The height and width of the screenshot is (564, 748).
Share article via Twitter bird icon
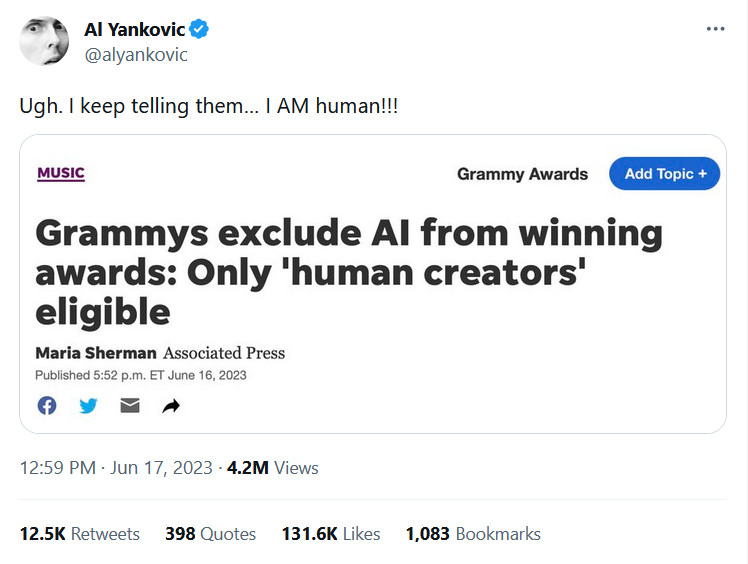tap(88, 405)
